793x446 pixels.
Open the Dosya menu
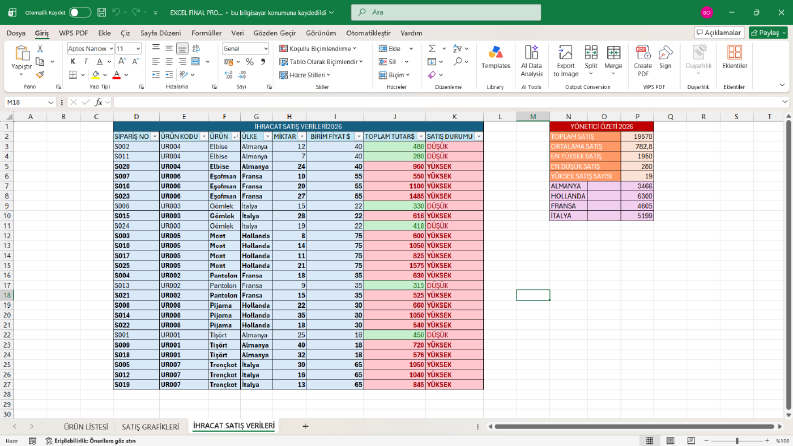tap(16, 33)
